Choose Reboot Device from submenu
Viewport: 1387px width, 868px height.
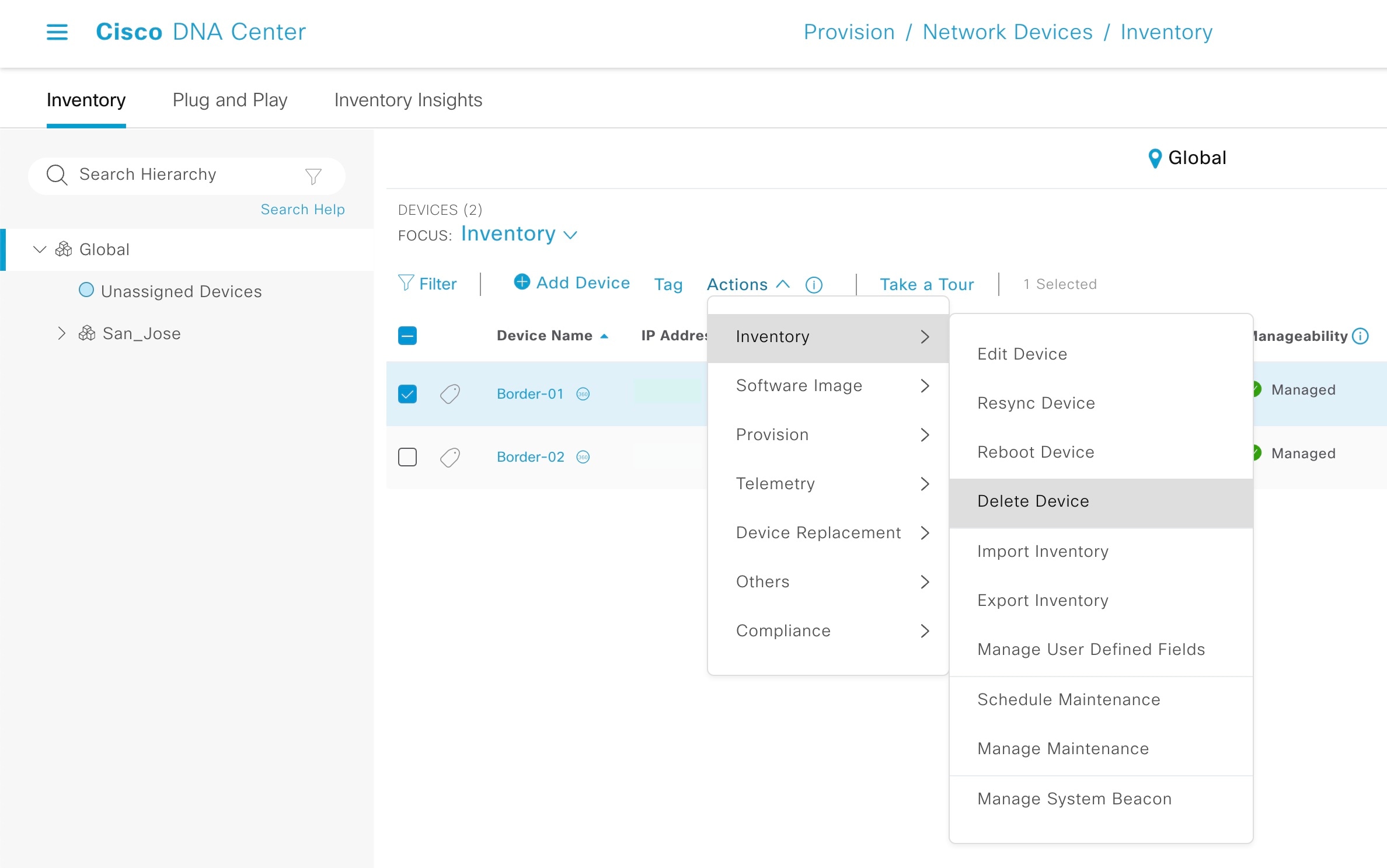[1101, 452]
